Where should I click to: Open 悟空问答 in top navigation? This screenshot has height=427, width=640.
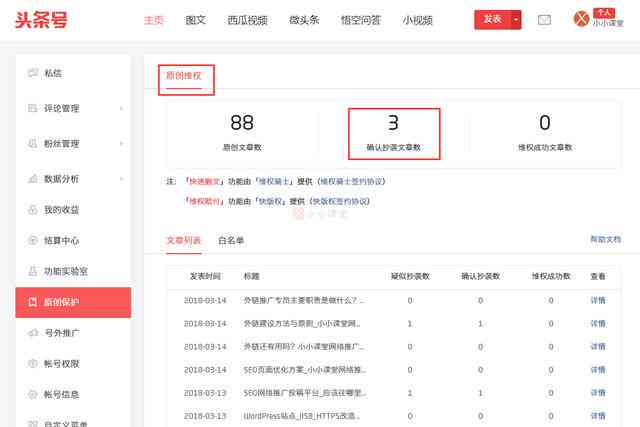coord(361,20)
